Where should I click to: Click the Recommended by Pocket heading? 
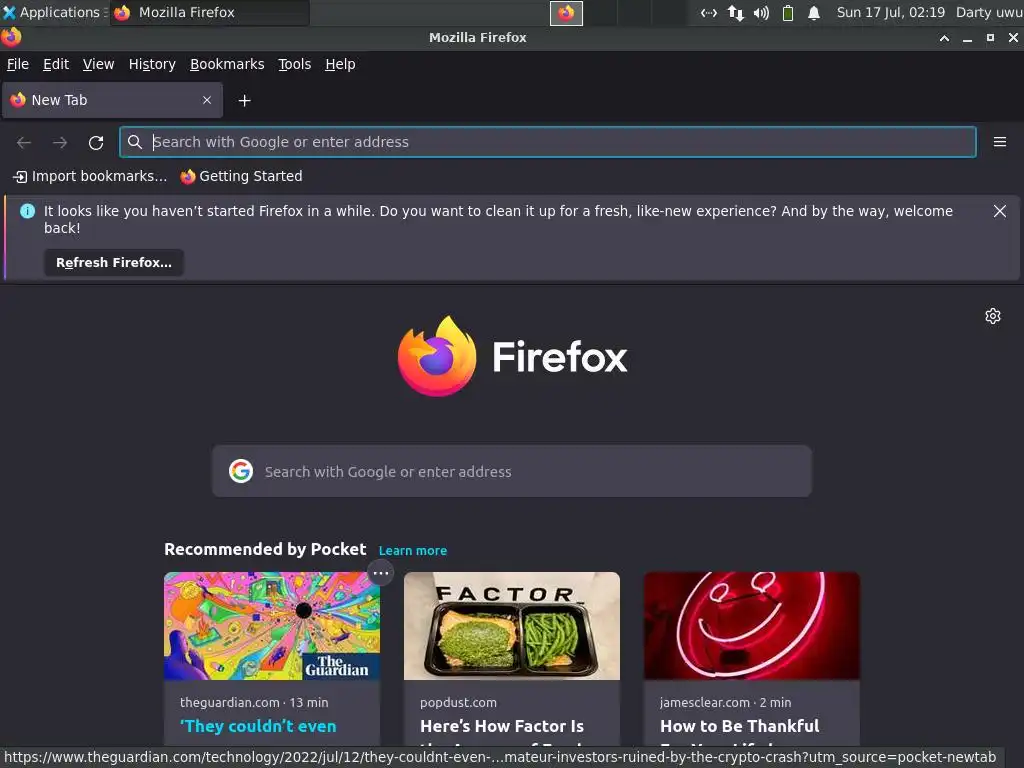point(265,549)
